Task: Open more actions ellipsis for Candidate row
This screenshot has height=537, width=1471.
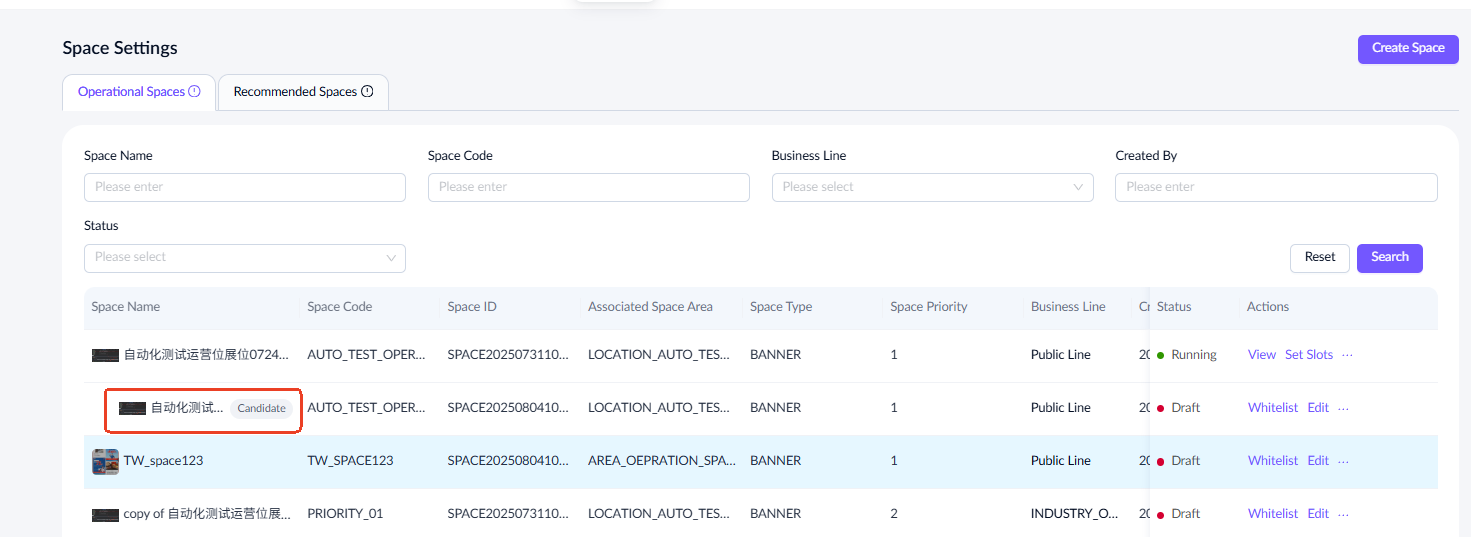Action: pyautogui.click(x=1343, y=408)
